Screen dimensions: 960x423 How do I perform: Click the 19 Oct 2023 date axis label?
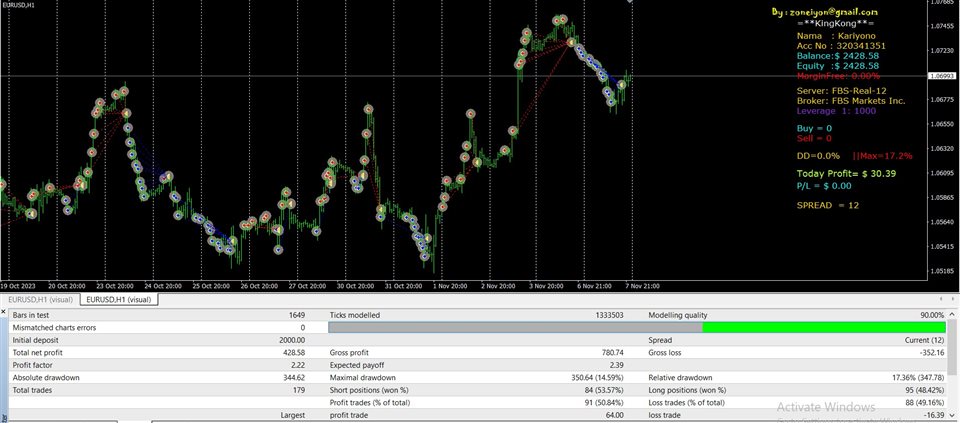pos(20,284)
